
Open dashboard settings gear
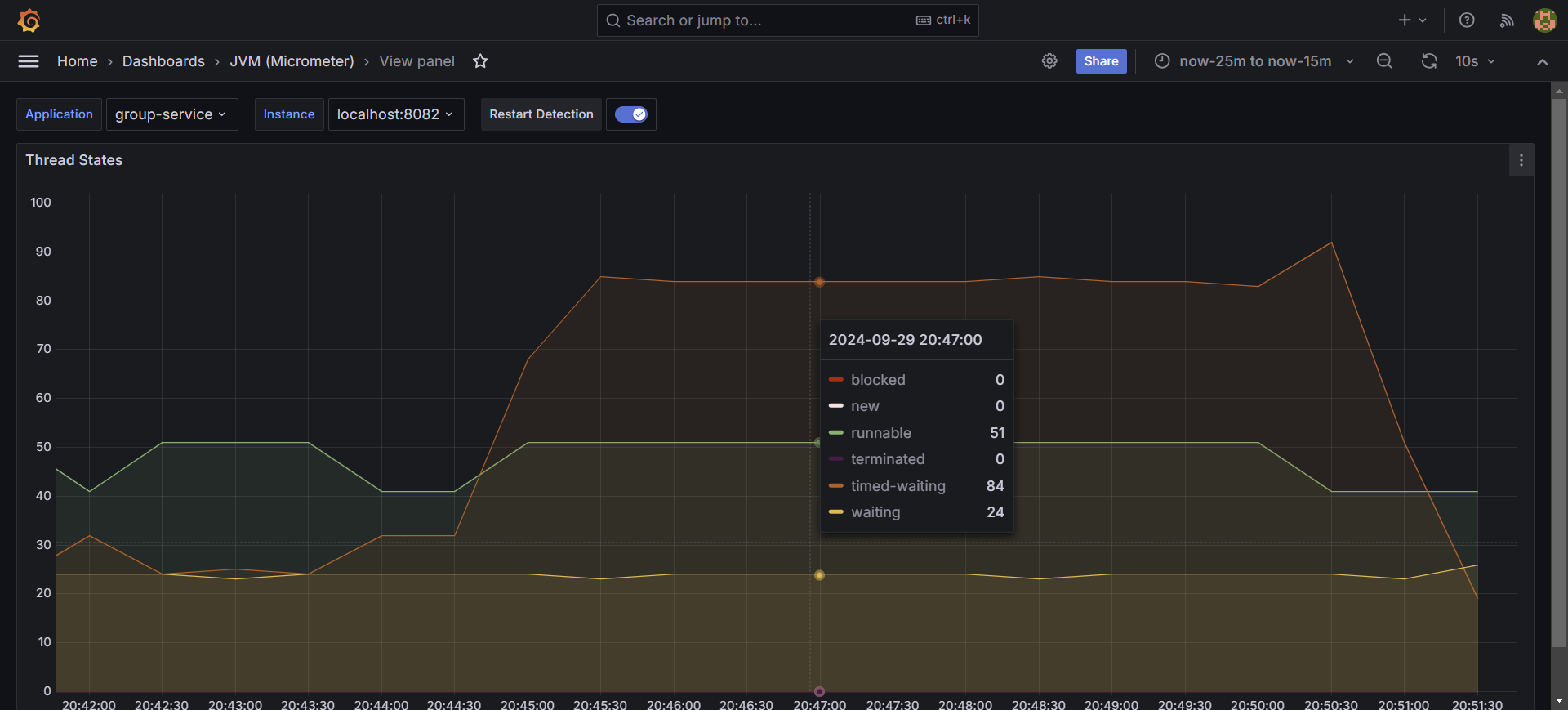point(1049,61)
